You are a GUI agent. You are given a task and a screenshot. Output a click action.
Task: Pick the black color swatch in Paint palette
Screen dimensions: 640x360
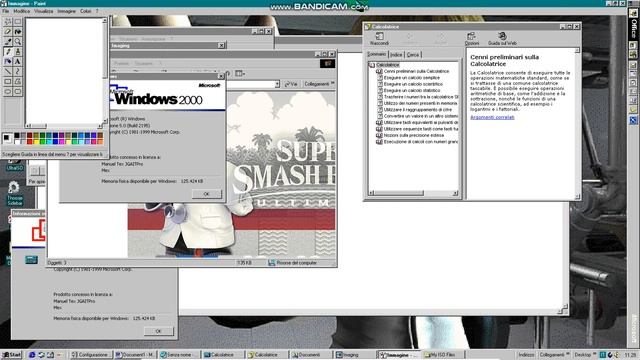(17, 136)
